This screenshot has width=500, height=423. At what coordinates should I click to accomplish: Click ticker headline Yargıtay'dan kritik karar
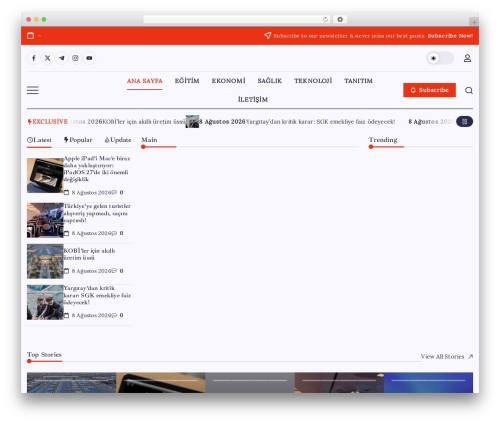tap(320, 122)
